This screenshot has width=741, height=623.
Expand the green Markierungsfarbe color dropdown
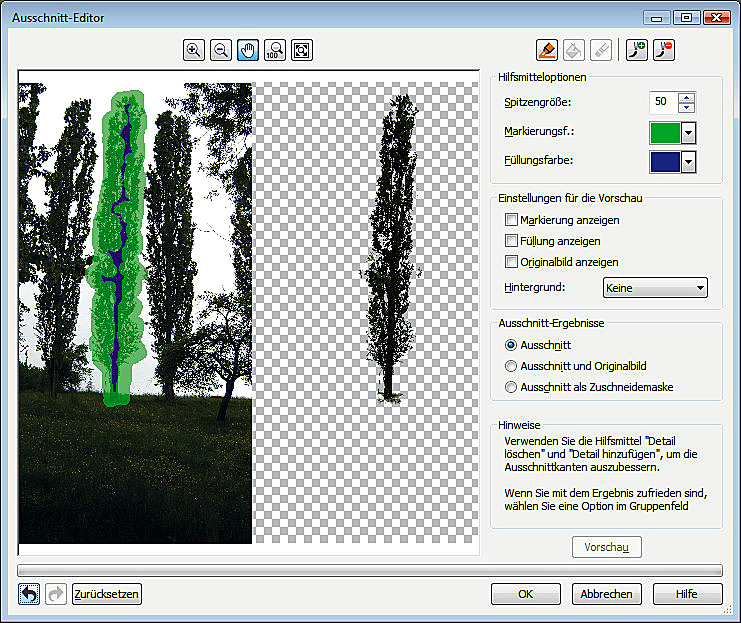pyautogui.click(x=689, y=133)
